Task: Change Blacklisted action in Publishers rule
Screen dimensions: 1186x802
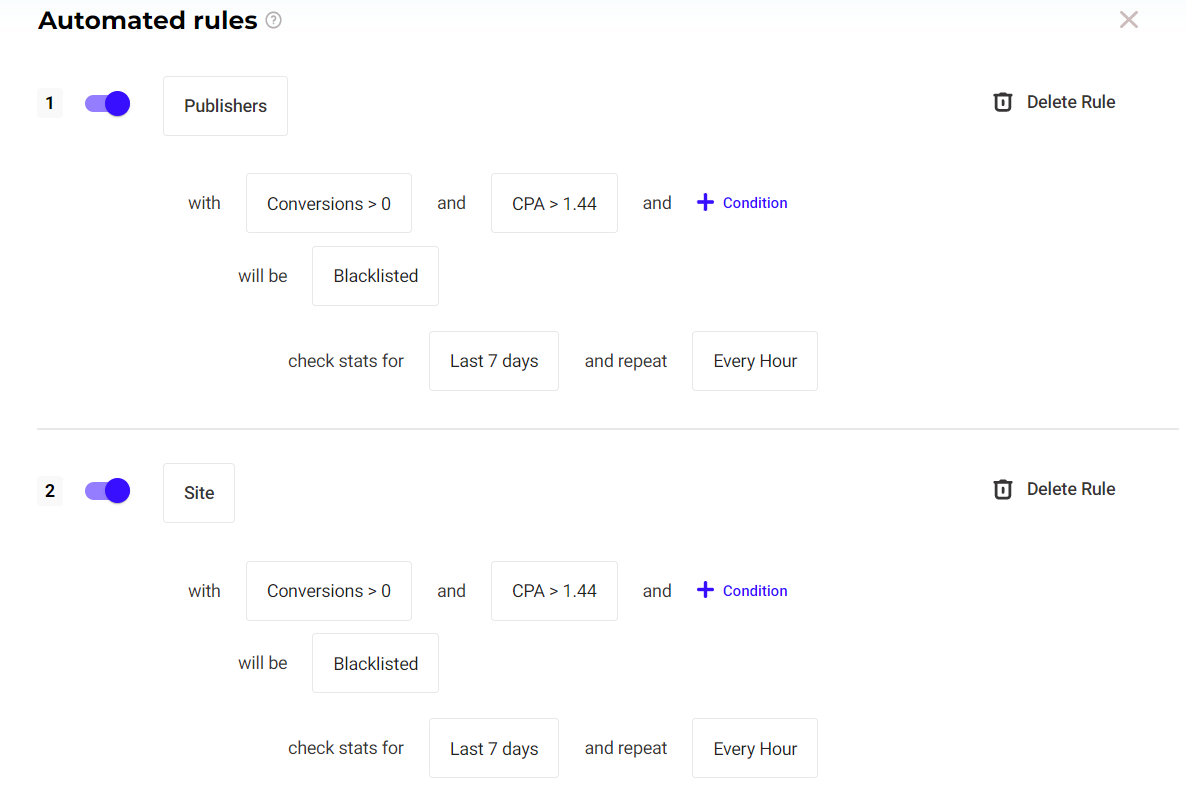Action: coord(376,276)
